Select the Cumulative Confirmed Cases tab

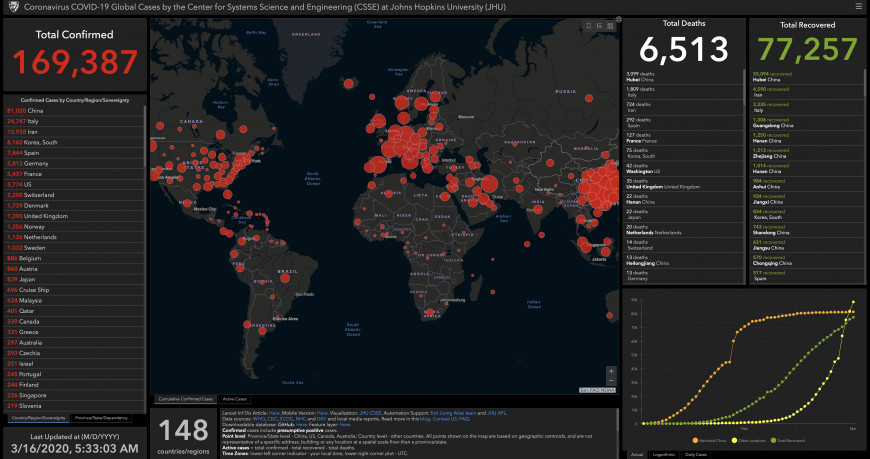(184, 399)
